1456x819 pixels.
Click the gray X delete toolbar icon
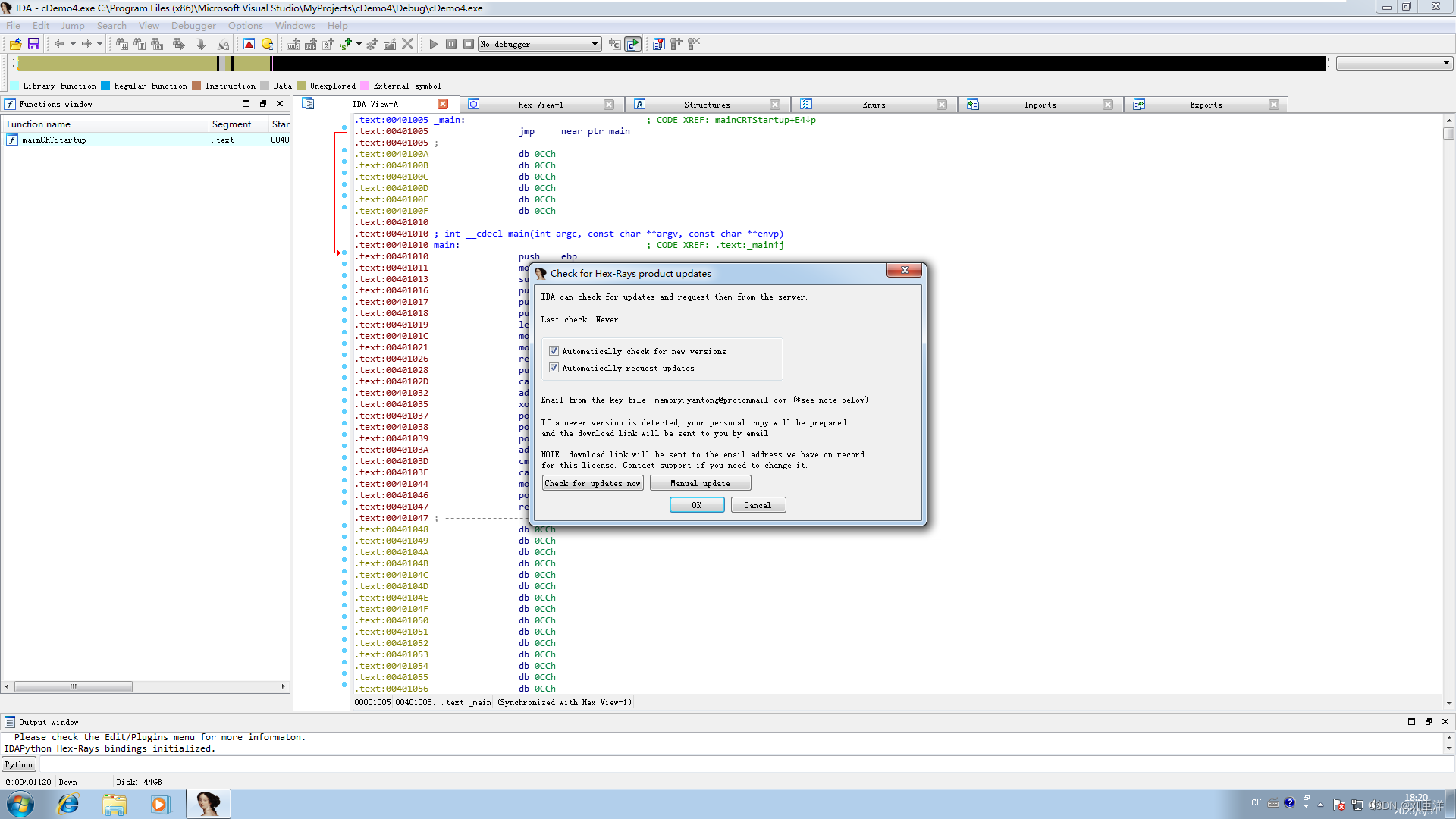[x=407, y=44]
